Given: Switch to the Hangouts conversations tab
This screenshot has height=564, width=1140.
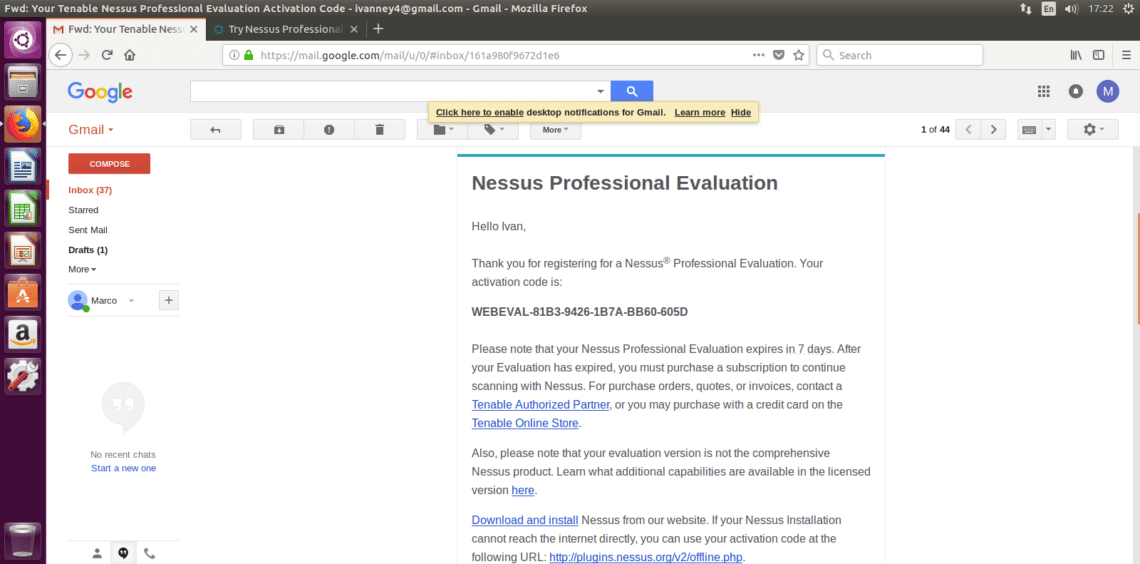Looking at the screenshot, I should click(x=123, y=553).
